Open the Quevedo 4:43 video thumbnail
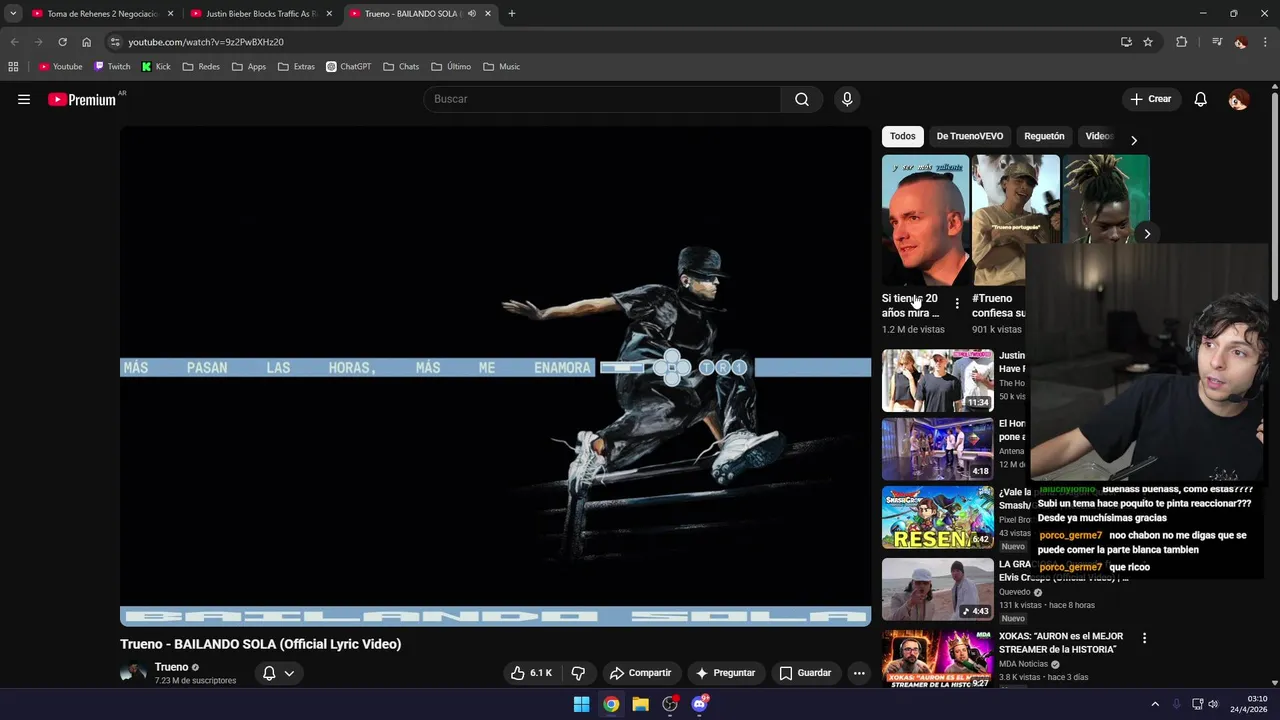This screenshot has width=1280, height=720. pos(938,590)
